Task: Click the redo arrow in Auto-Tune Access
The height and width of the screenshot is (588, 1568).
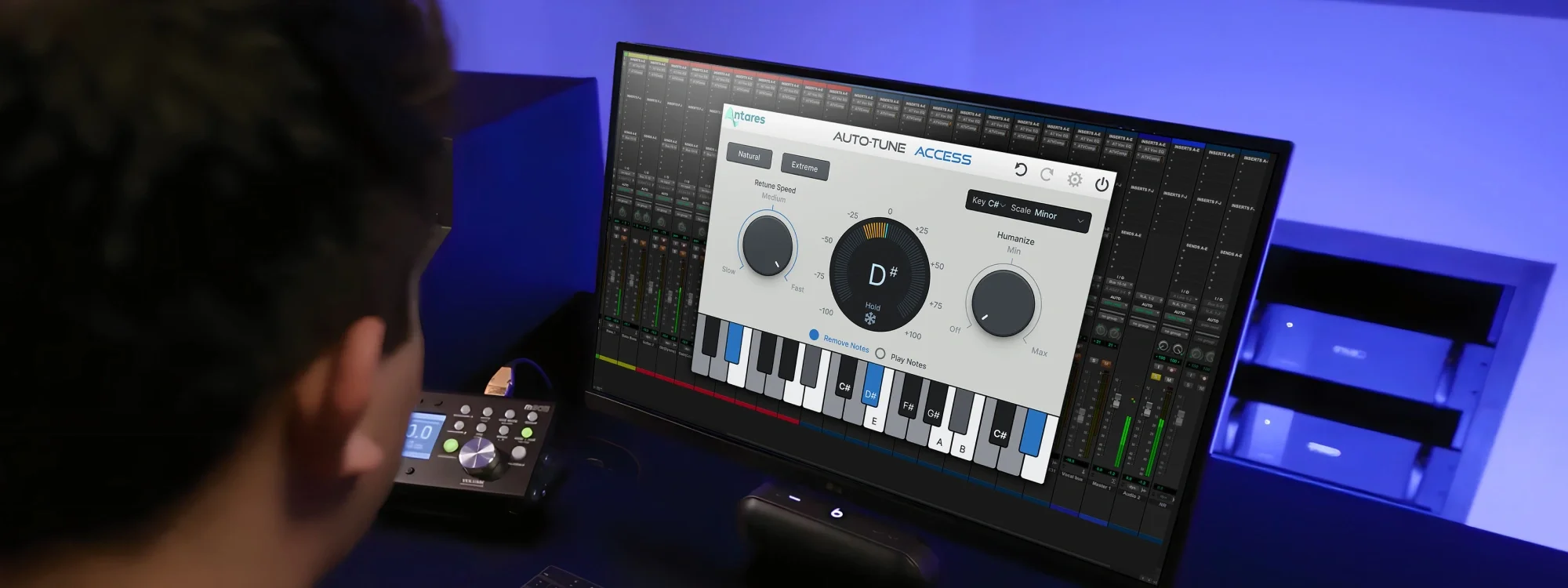Action: point(1047,174)
